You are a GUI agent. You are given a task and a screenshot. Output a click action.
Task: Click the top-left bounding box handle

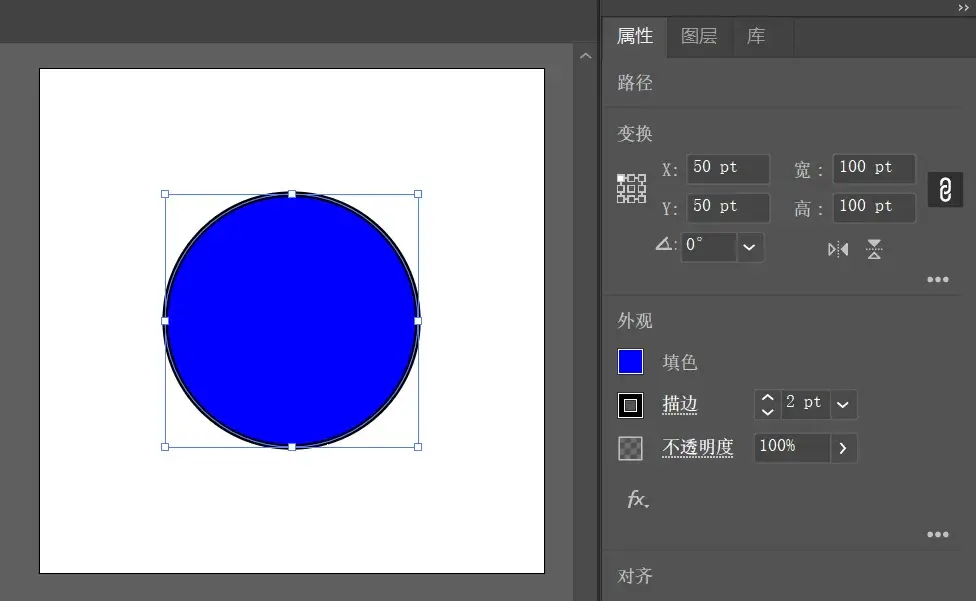[x=165, y=194]
